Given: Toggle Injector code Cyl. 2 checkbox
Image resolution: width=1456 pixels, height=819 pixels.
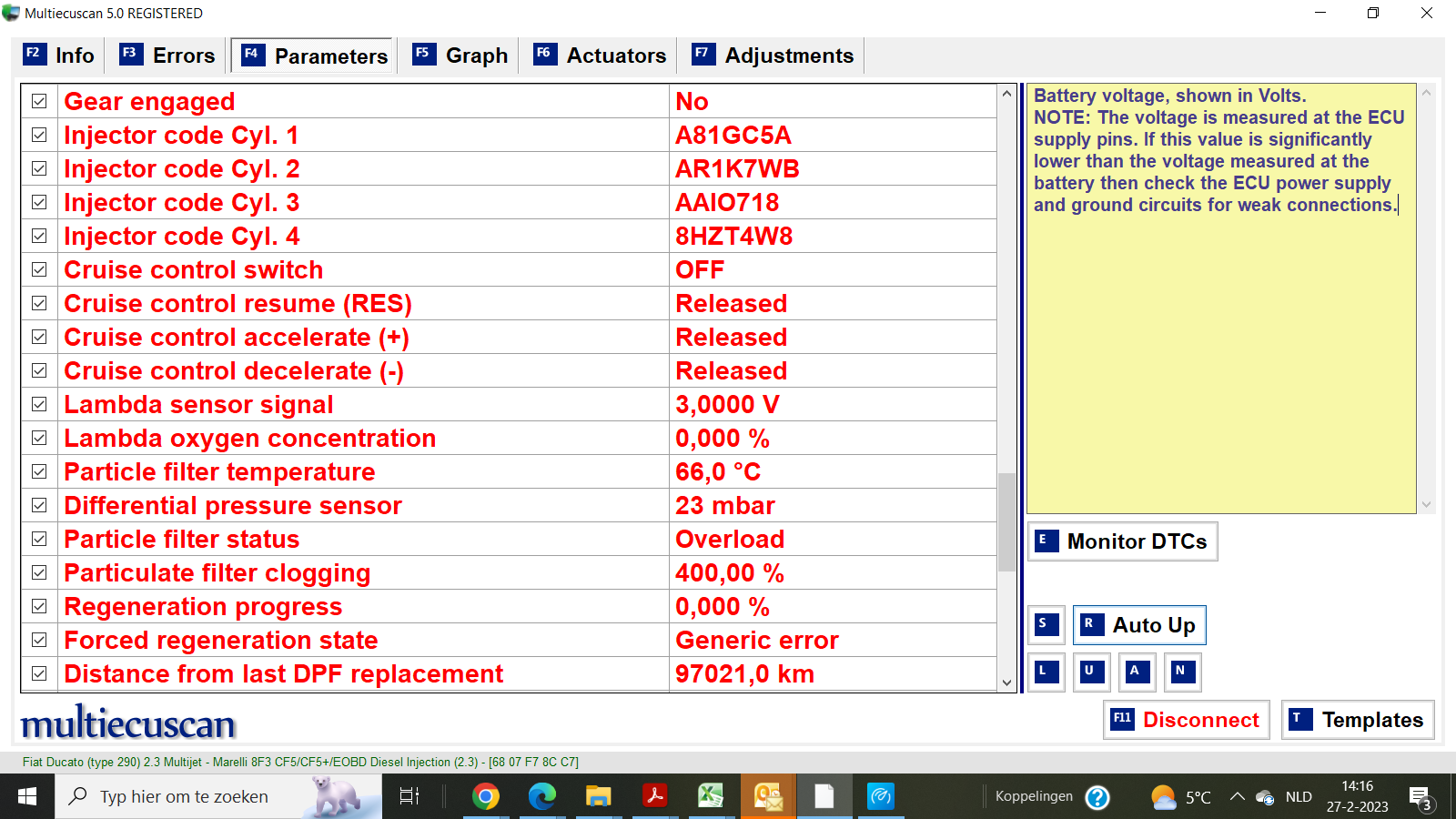Looking at the screenshot, I should pos(39,168).
